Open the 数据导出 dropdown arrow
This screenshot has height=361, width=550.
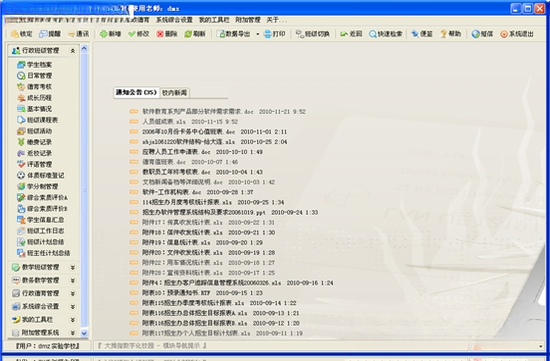[x=257, y=34]
